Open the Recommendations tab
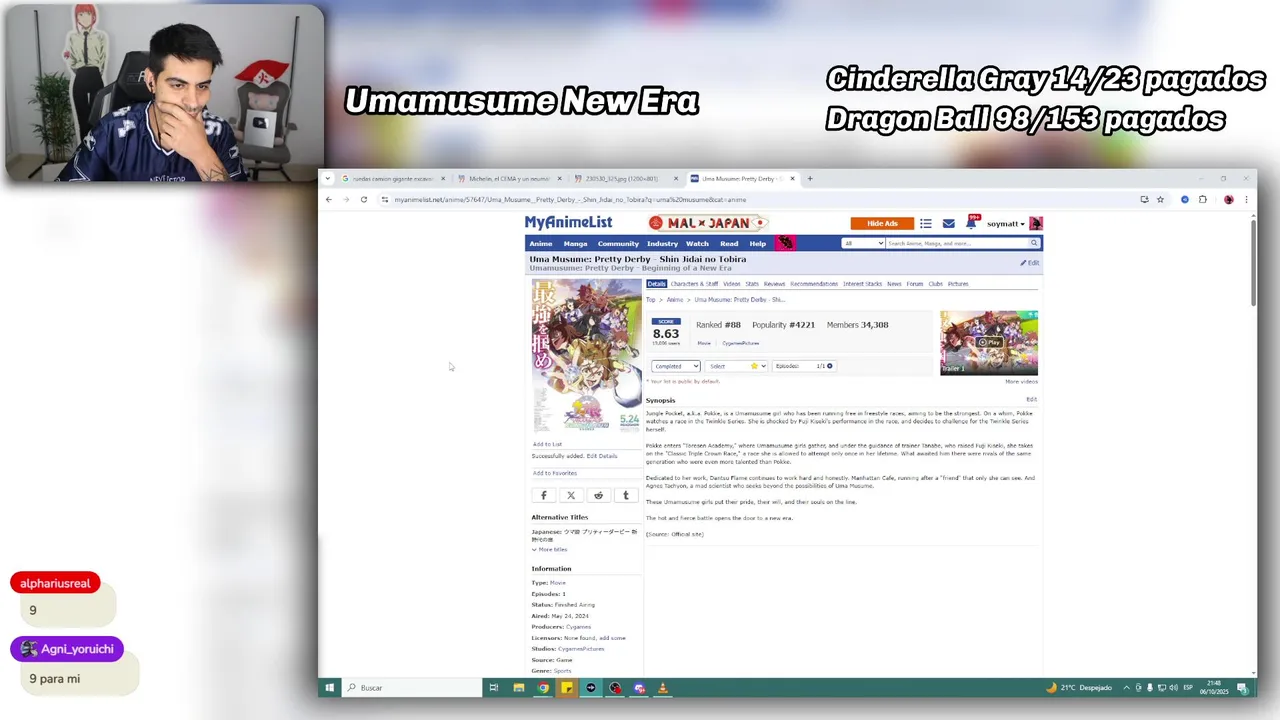The width and height of the screenshot is (1280, 720). click(x=814, y=284)
